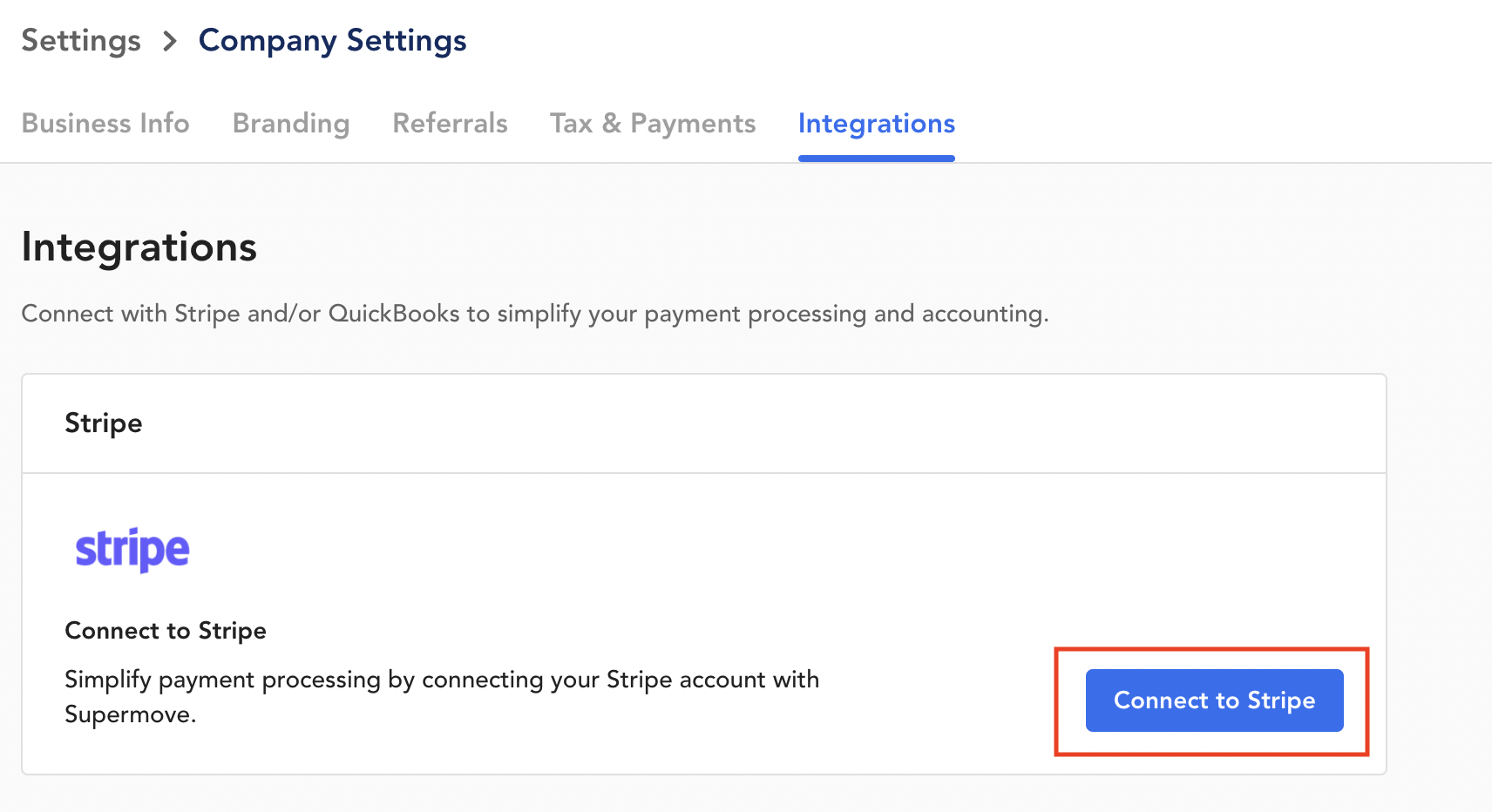Select the Integrations tab

tap(876, 124)
